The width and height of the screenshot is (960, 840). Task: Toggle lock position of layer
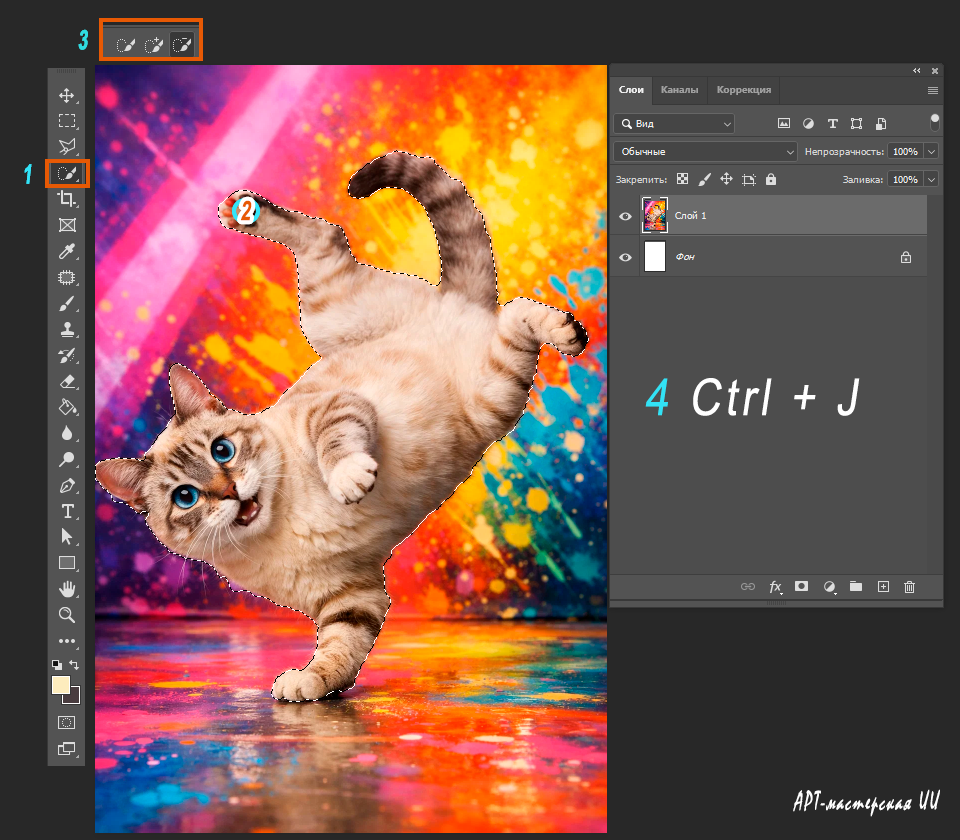coord(726,179)
